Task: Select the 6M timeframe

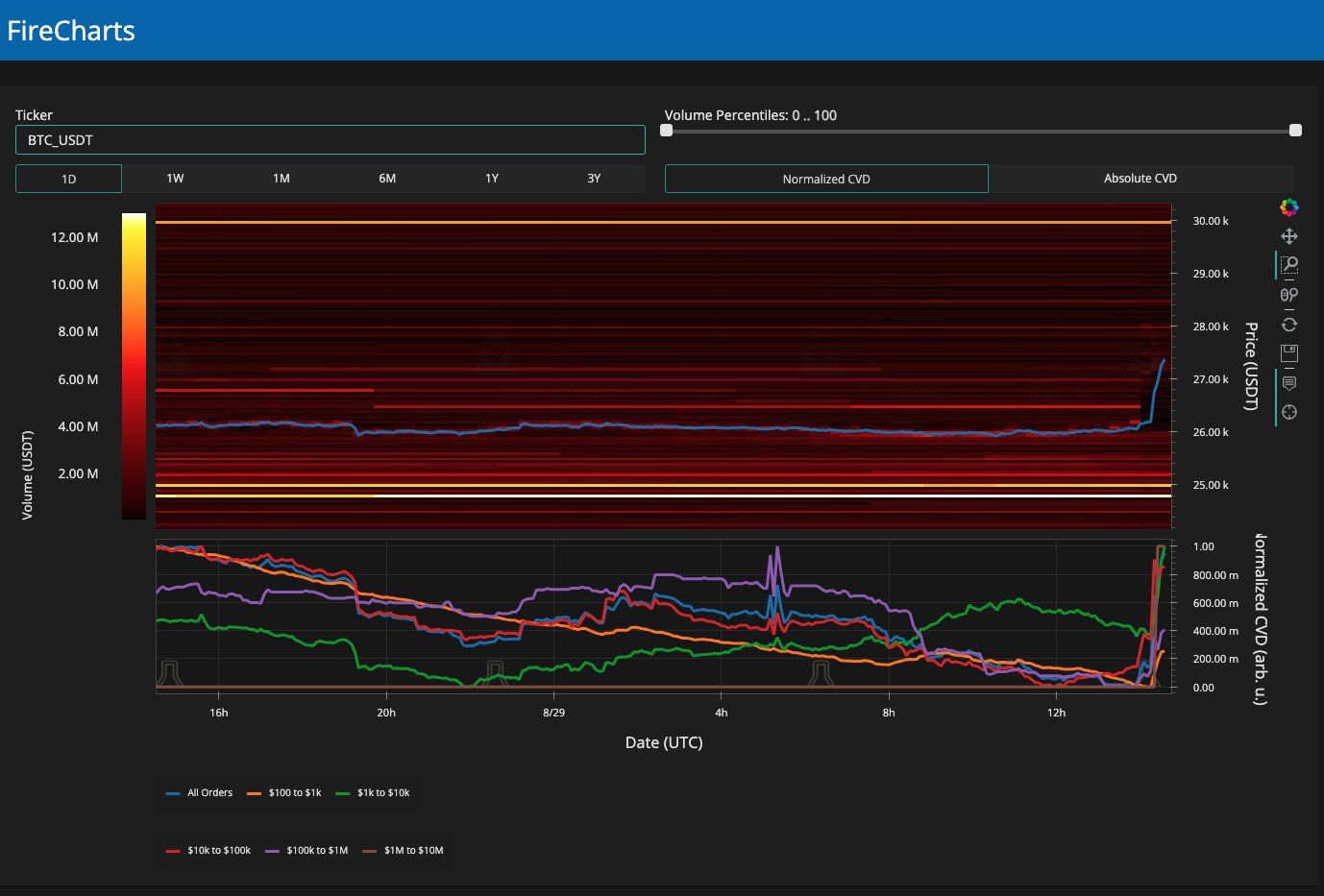Action: (387, 179)
